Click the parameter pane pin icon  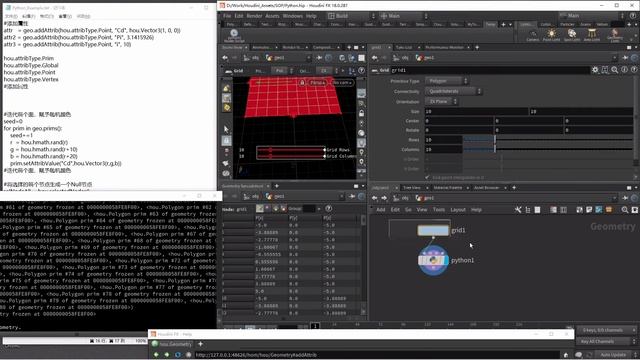coord(625,58)
